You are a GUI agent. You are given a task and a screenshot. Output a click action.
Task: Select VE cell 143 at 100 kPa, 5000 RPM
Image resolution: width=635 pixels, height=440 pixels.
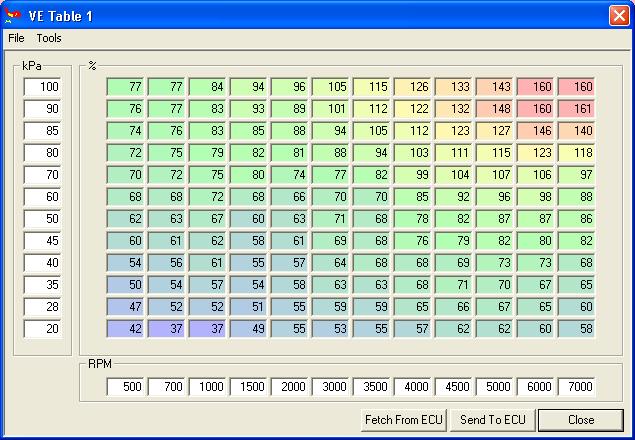[x=494, y=87]
